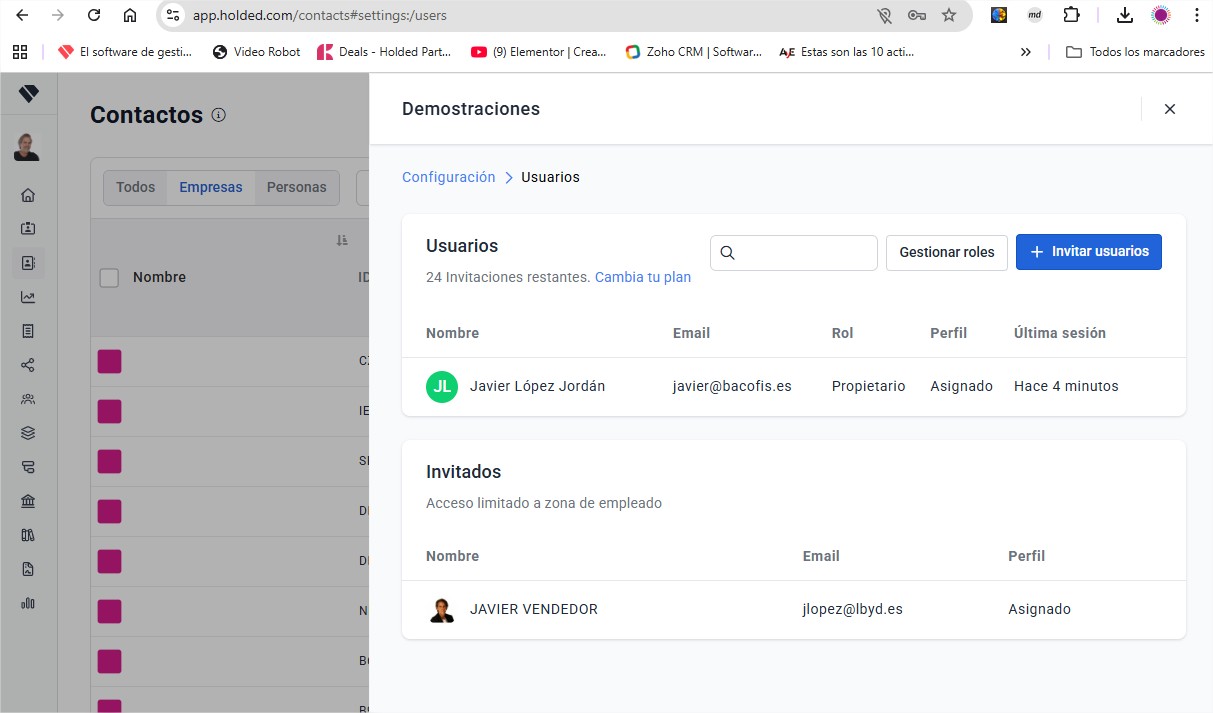Open the browser extensions puzzle menu
1213x713 pixels.
[x=1071, y=15]
